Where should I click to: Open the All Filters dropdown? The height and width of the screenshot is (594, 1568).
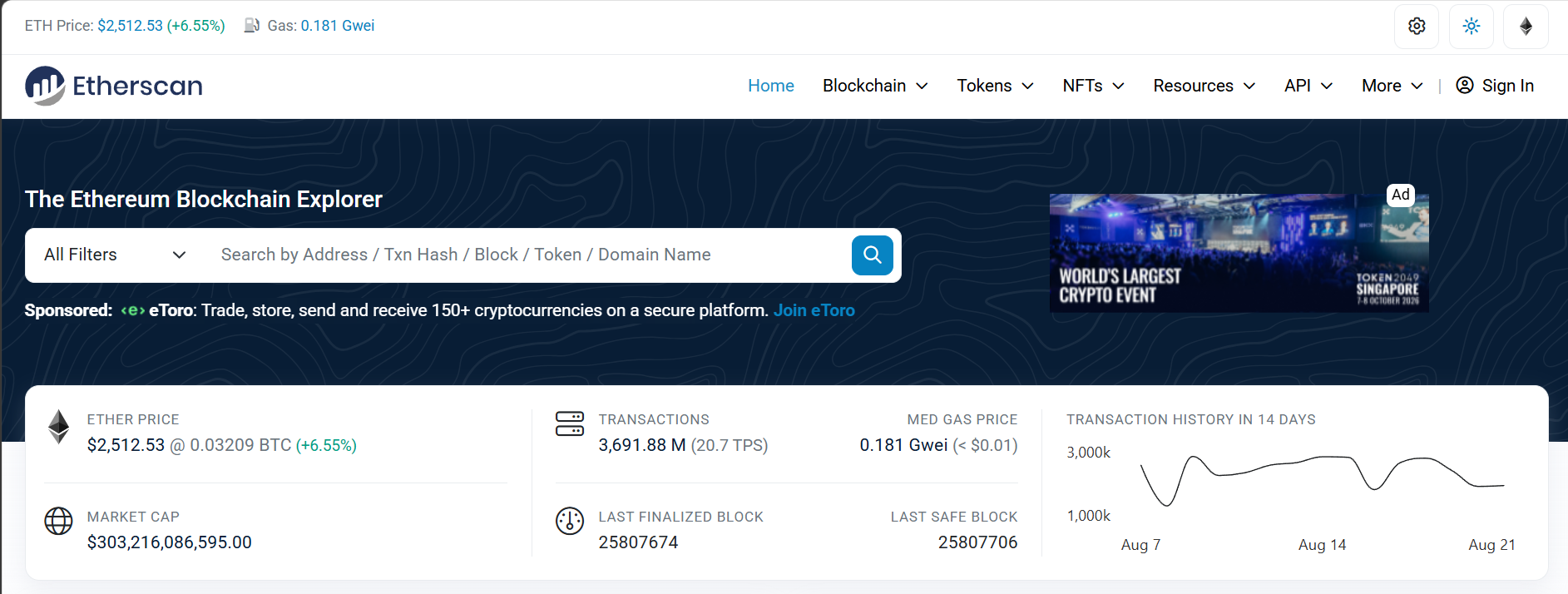pos(115,255)
